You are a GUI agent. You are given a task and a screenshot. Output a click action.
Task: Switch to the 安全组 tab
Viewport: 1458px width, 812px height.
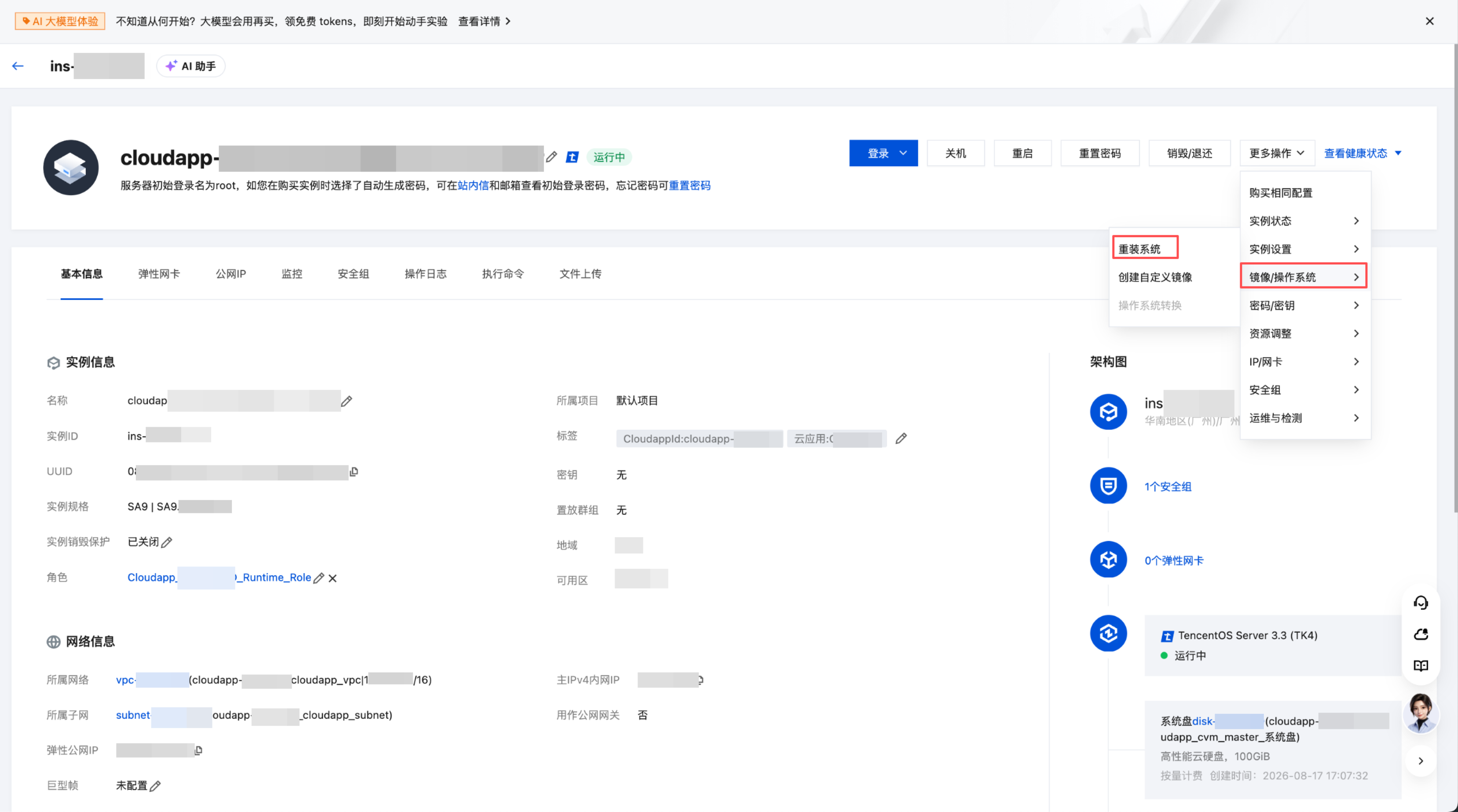(353, 274)
